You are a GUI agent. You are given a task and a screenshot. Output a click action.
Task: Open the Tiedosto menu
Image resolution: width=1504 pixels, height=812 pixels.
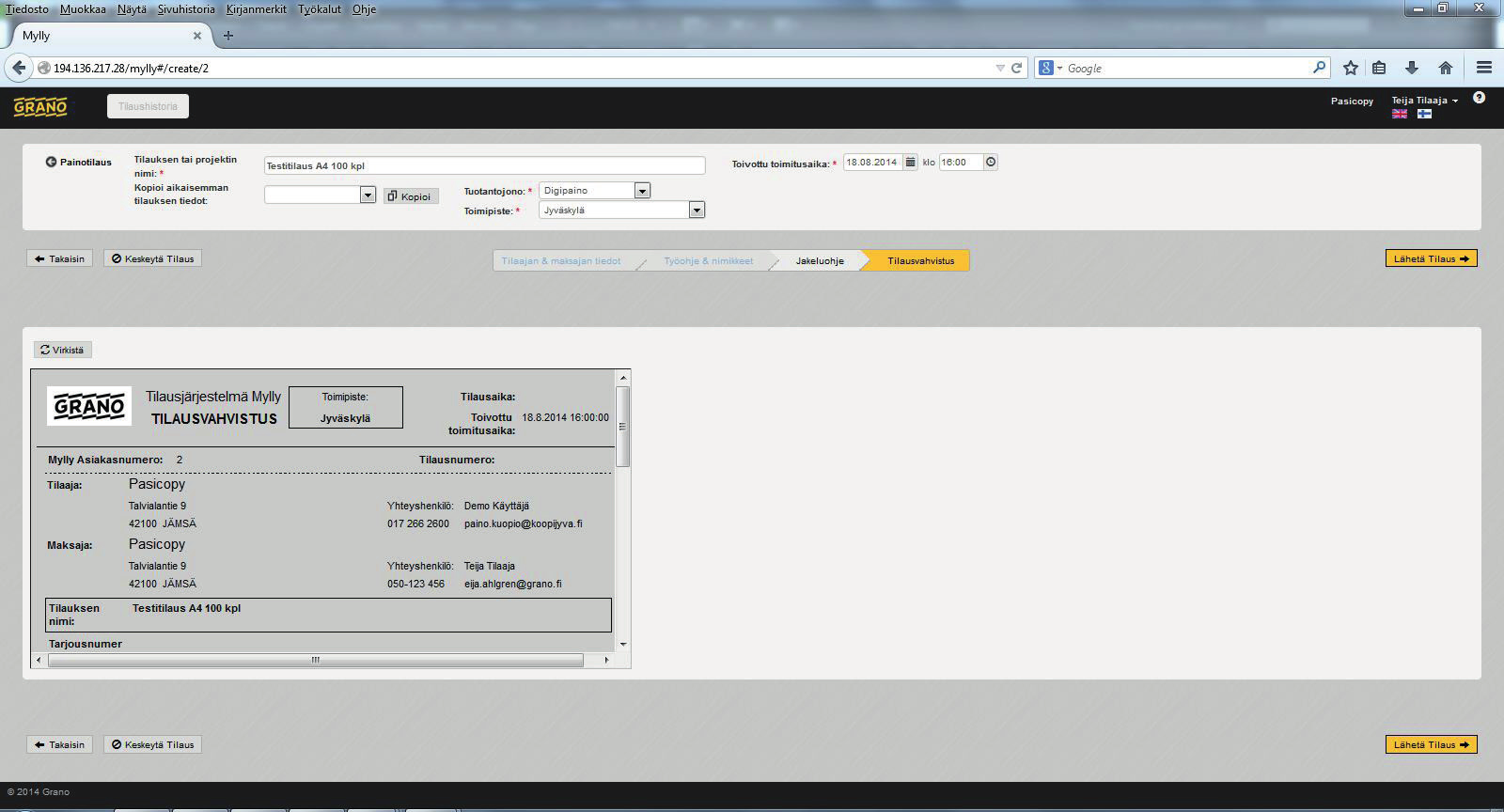coord(27,9)
